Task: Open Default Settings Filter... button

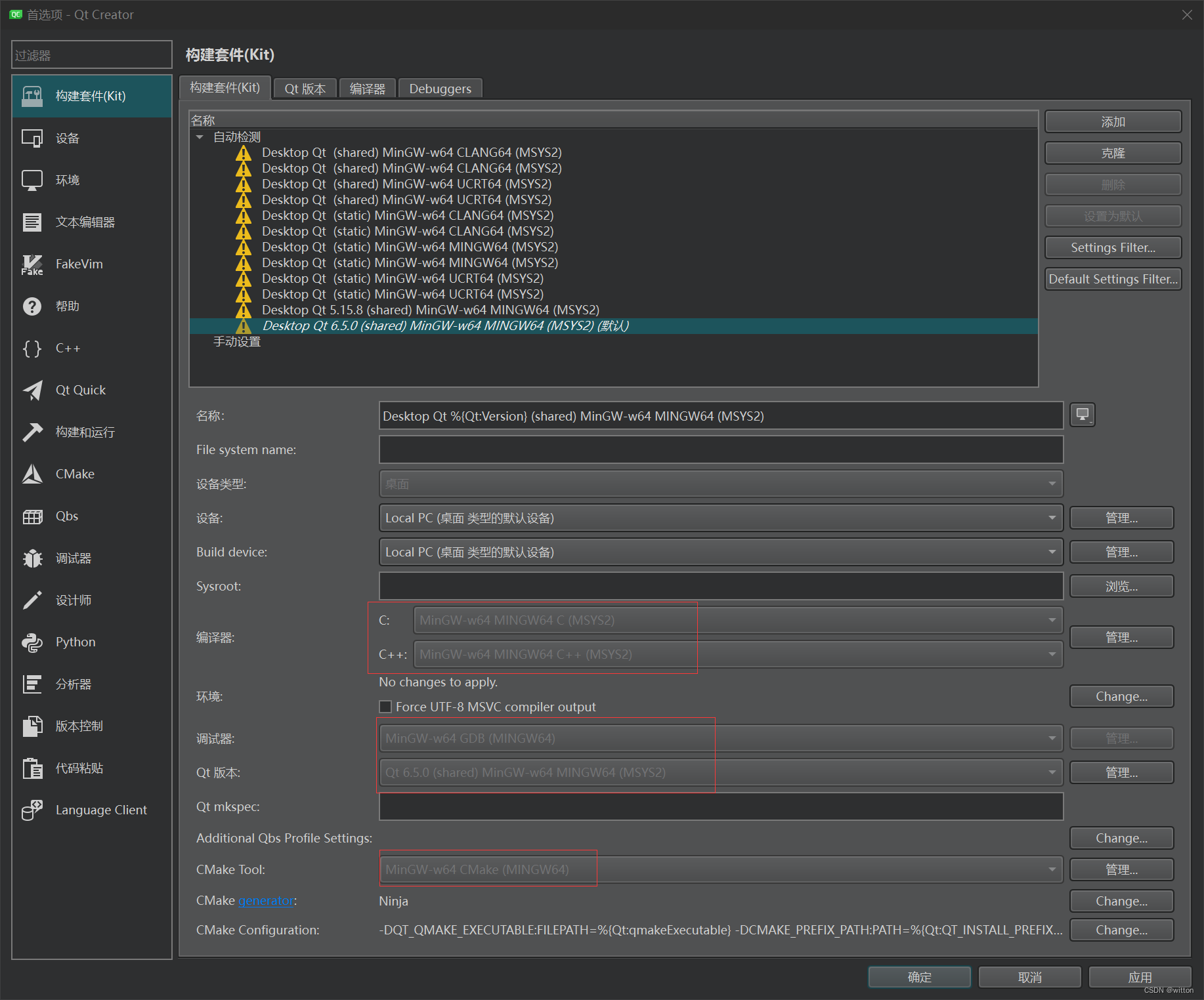Action: (x=1113, y=280)
